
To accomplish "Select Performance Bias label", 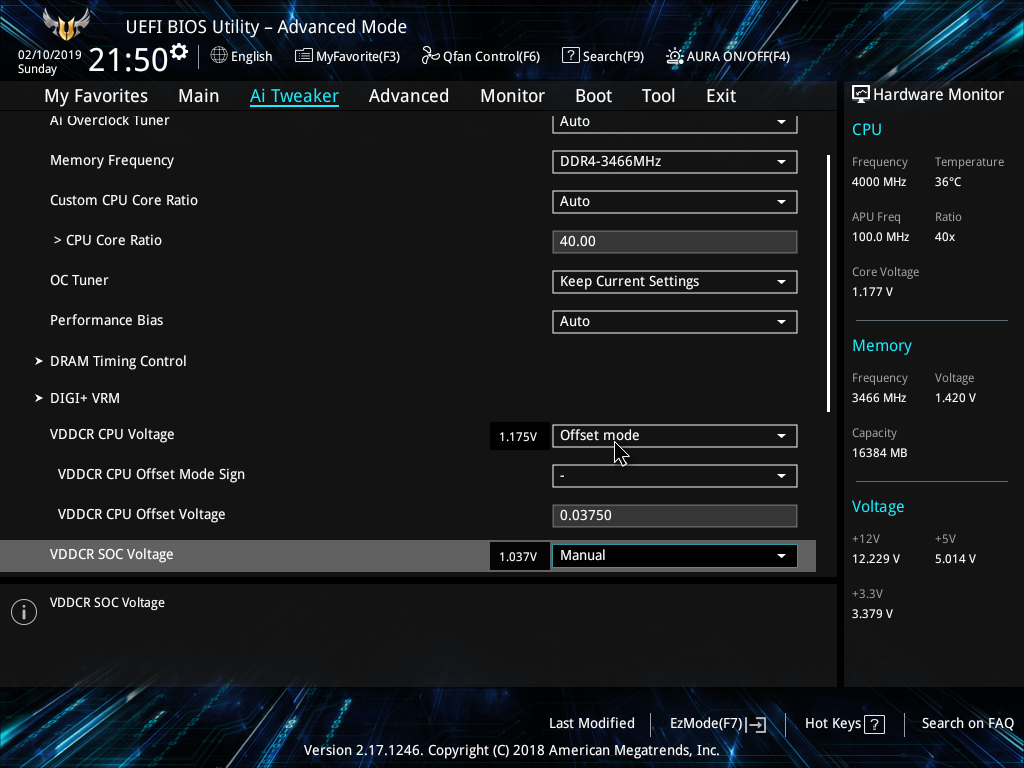I will (x=106, y=320).
